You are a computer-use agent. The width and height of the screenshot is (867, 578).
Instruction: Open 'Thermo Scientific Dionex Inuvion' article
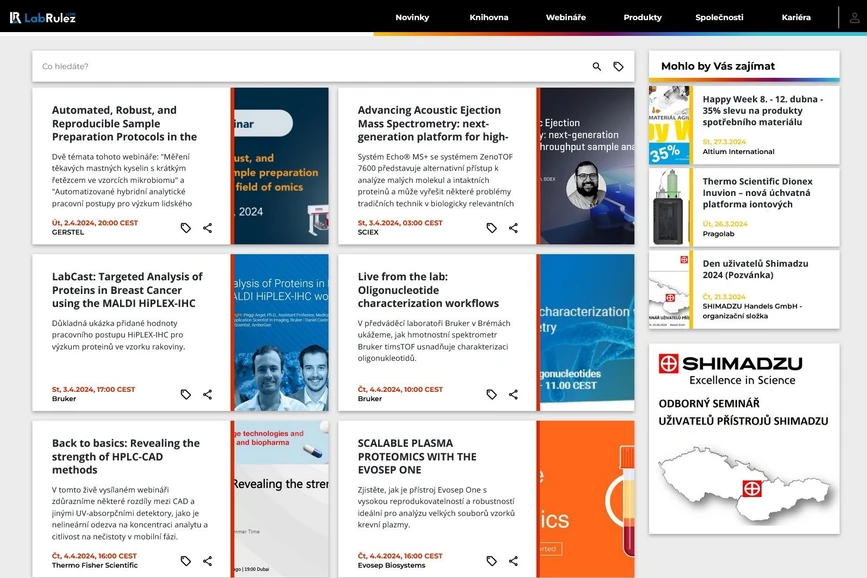click(758, 192)
